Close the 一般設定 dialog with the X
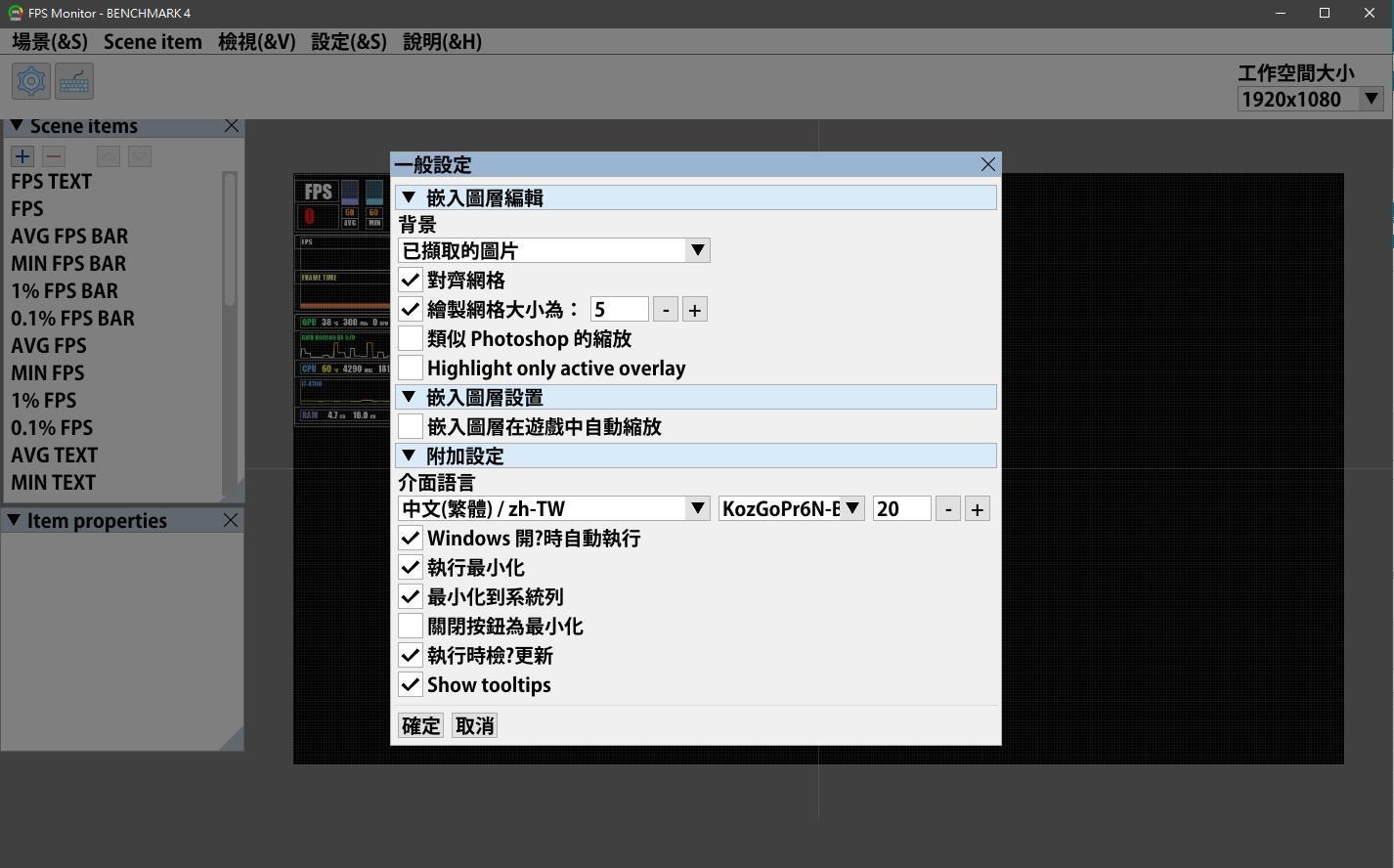Screen dimensions: 1394x868 [x=988, y=164]
